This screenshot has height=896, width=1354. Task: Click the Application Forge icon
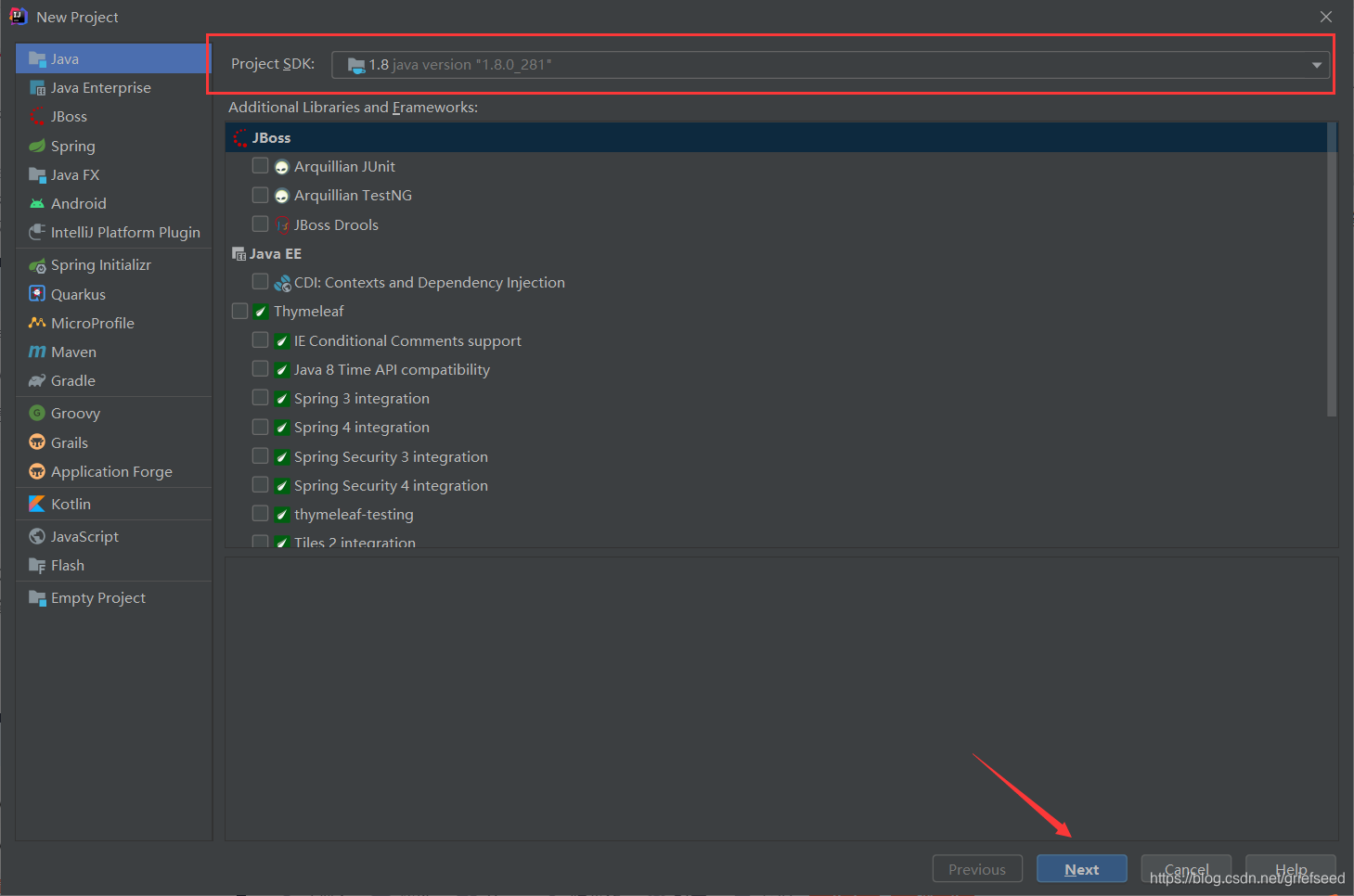click(37, 471)
